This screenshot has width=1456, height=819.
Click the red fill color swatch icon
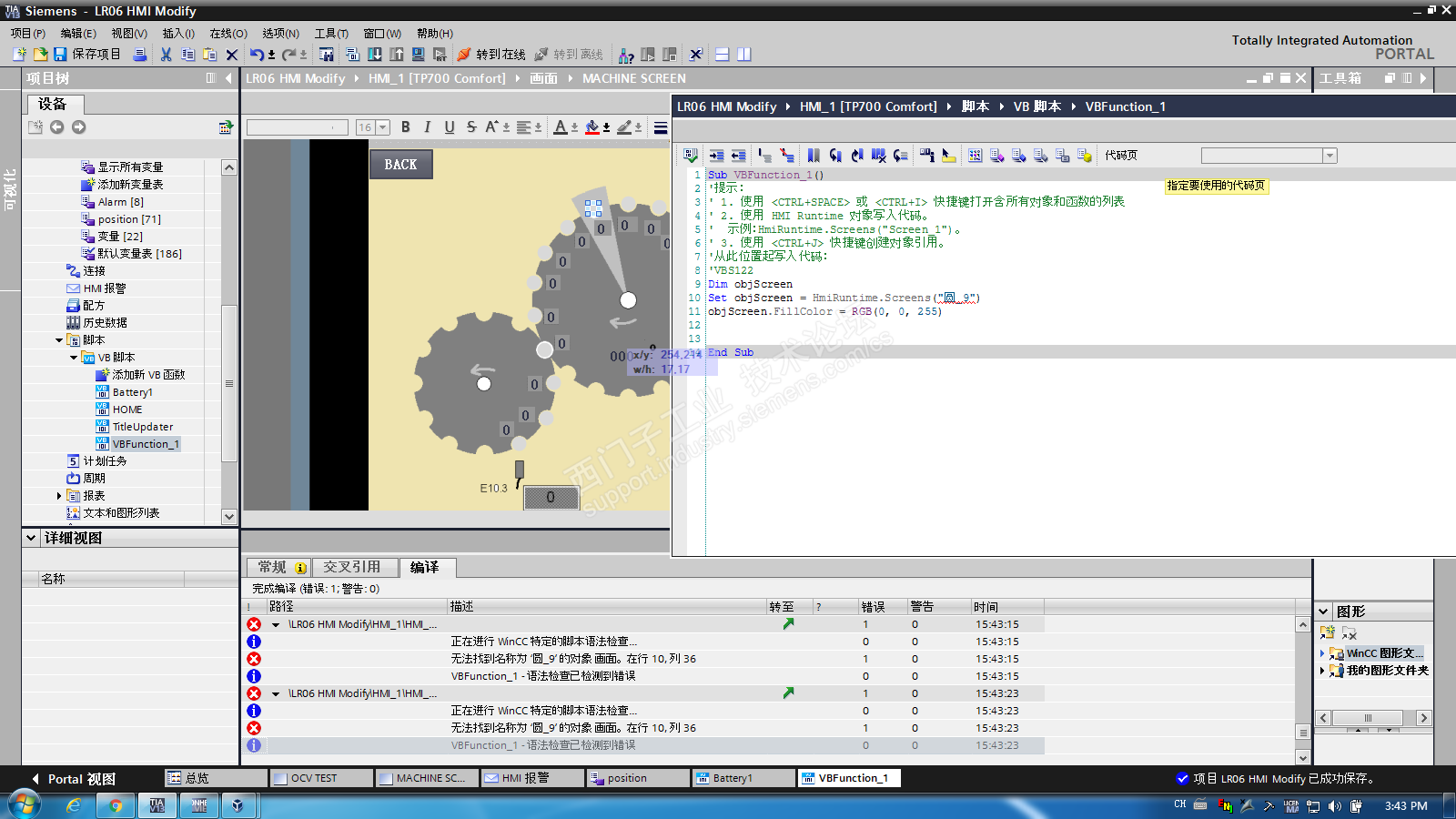(x=592, y=127)
